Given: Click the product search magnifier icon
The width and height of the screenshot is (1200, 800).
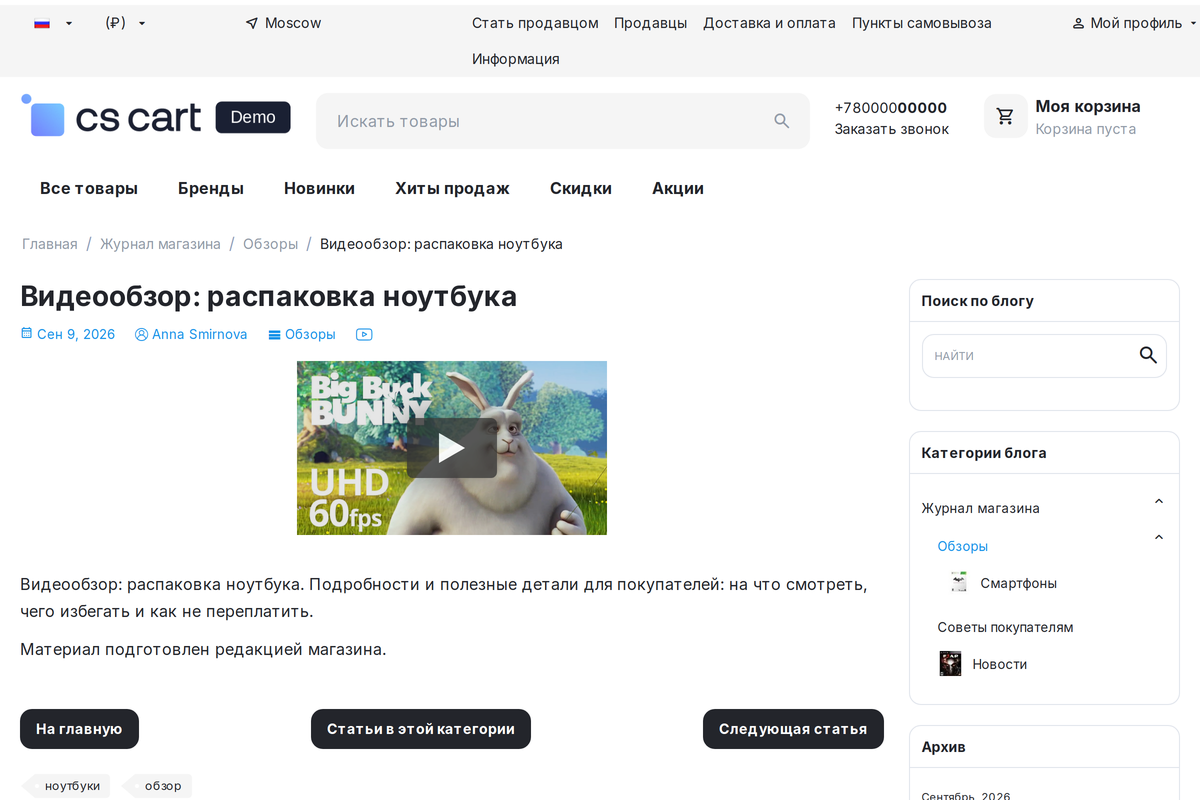Looking at the screenshot, I should [782, 121].
